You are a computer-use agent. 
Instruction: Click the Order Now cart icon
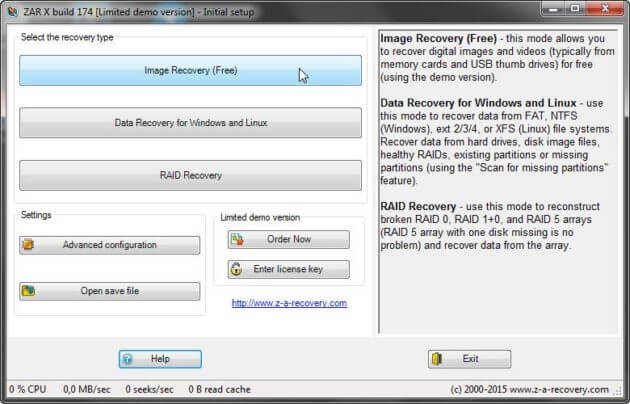237,239
